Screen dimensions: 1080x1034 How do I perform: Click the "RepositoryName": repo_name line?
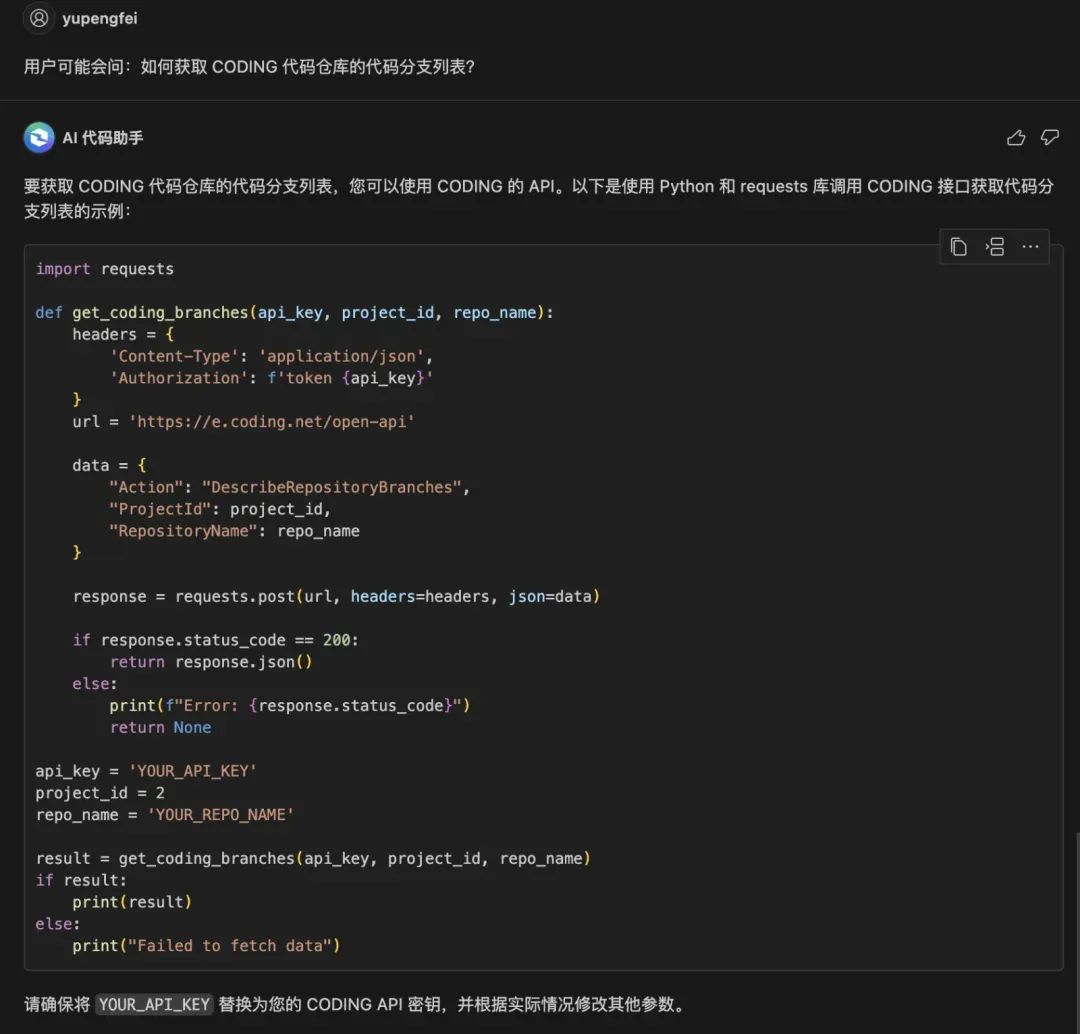click(x=234, y=531)
